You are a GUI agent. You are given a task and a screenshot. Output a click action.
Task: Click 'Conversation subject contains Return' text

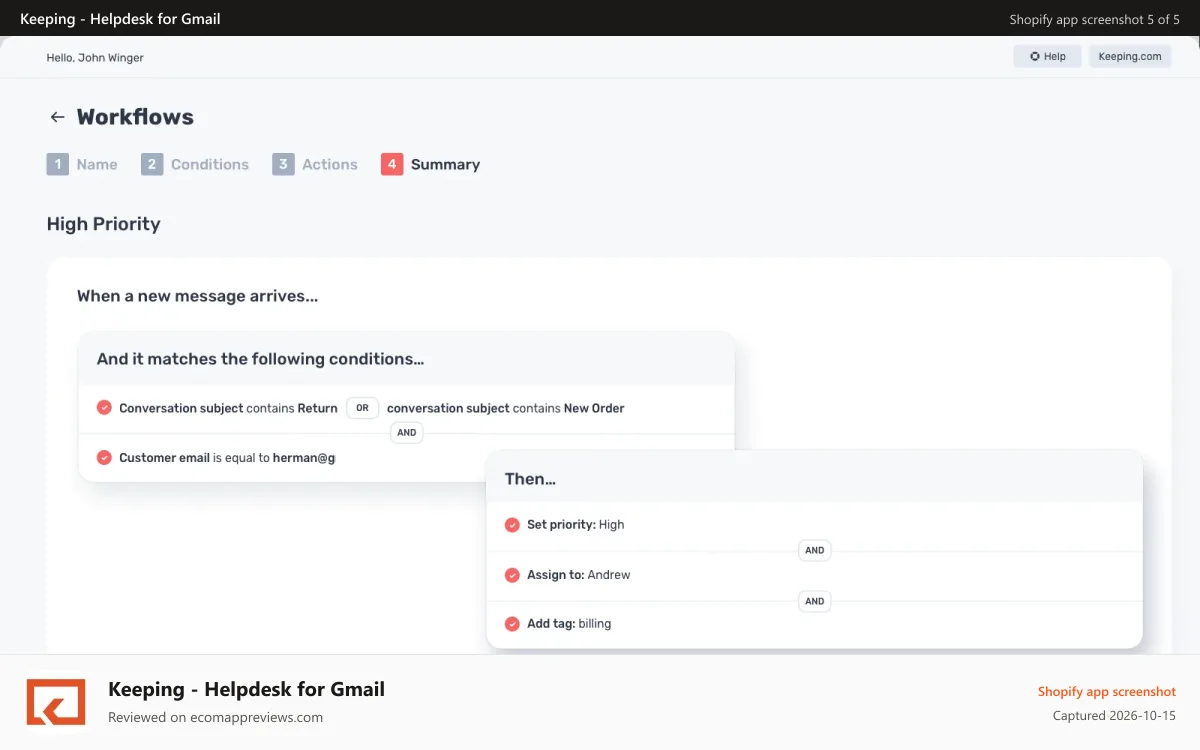[228, 408]
